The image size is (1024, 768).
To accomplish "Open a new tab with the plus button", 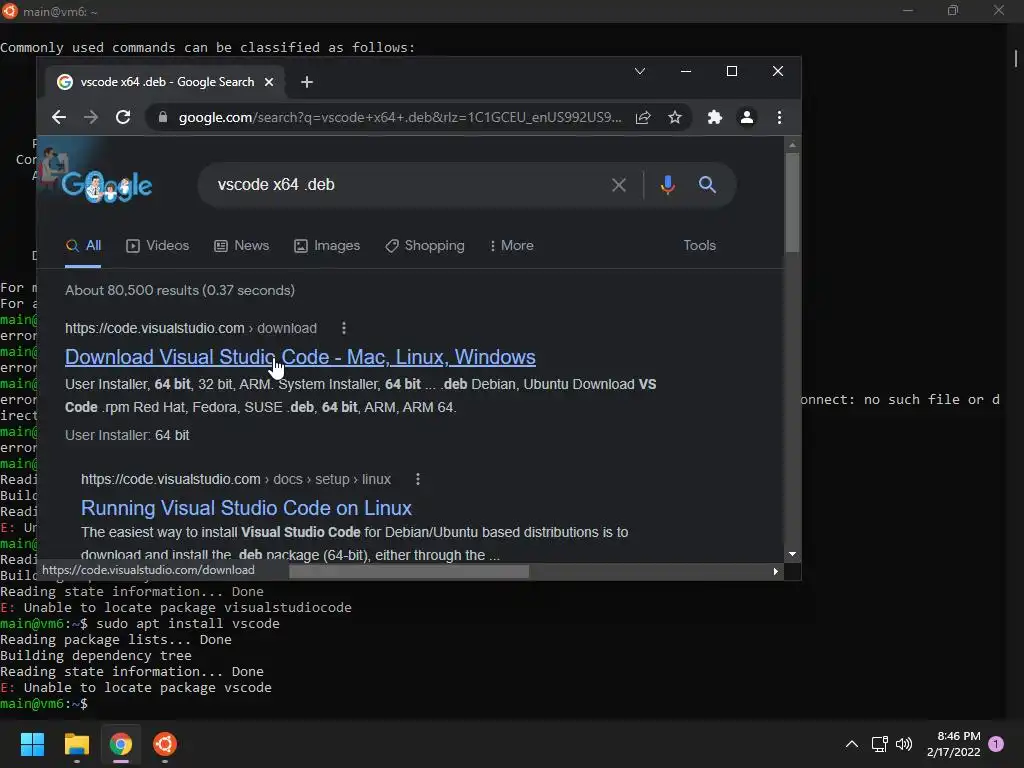I will click(307, 82).
